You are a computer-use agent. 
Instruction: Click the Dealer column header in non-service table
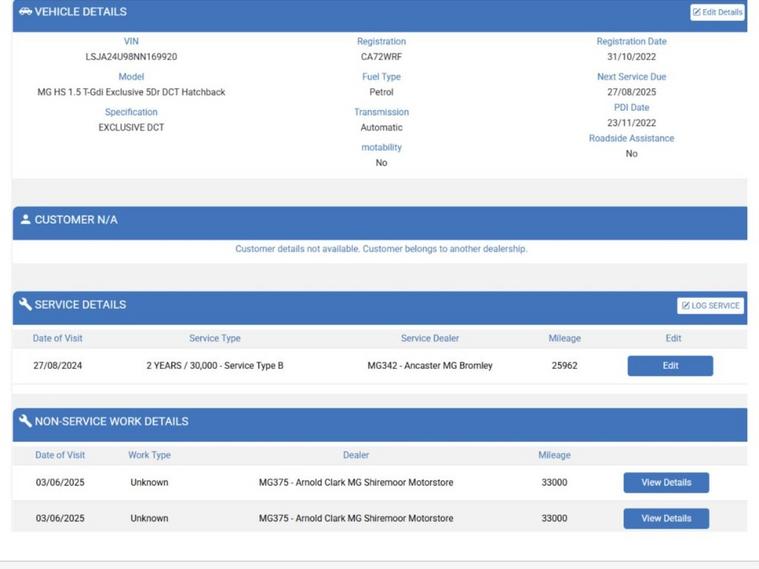[356, 455]
